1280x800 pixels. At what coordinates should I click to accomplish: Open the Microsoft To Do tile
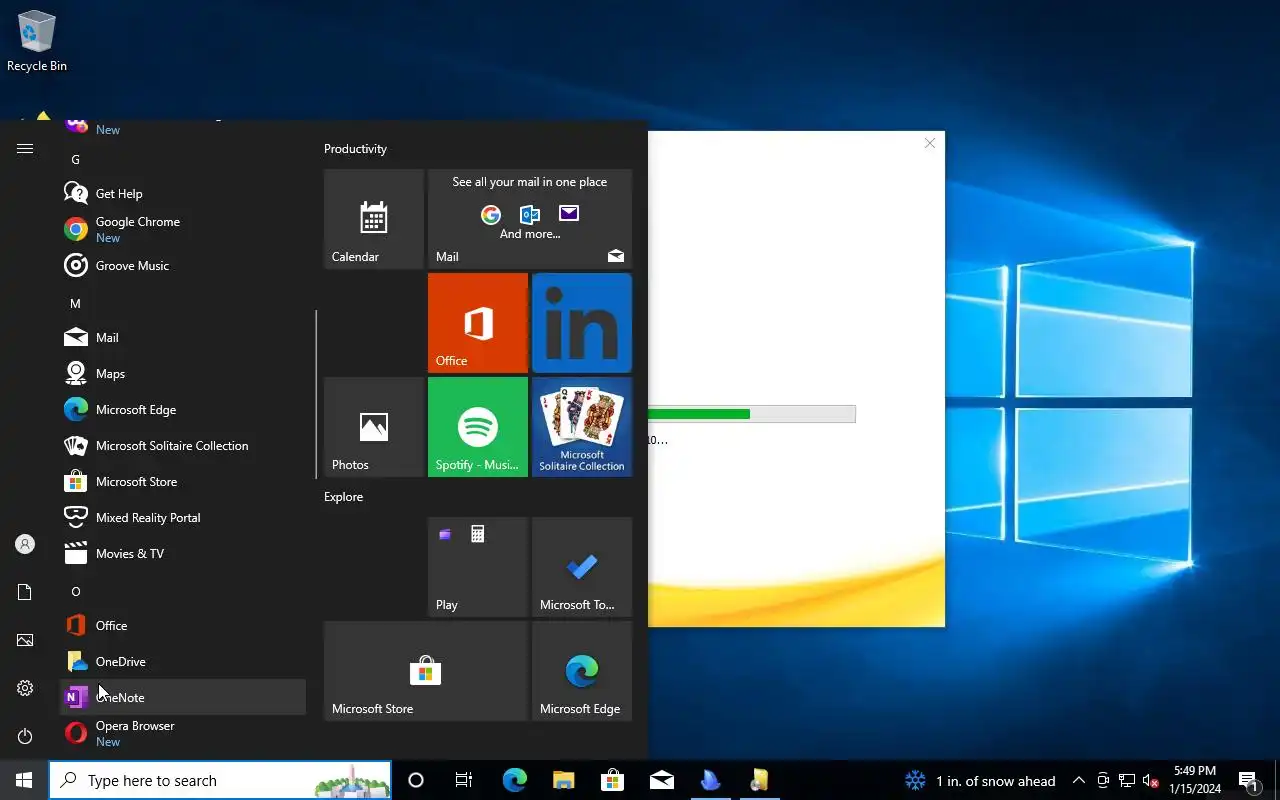(x=582, y=567)
